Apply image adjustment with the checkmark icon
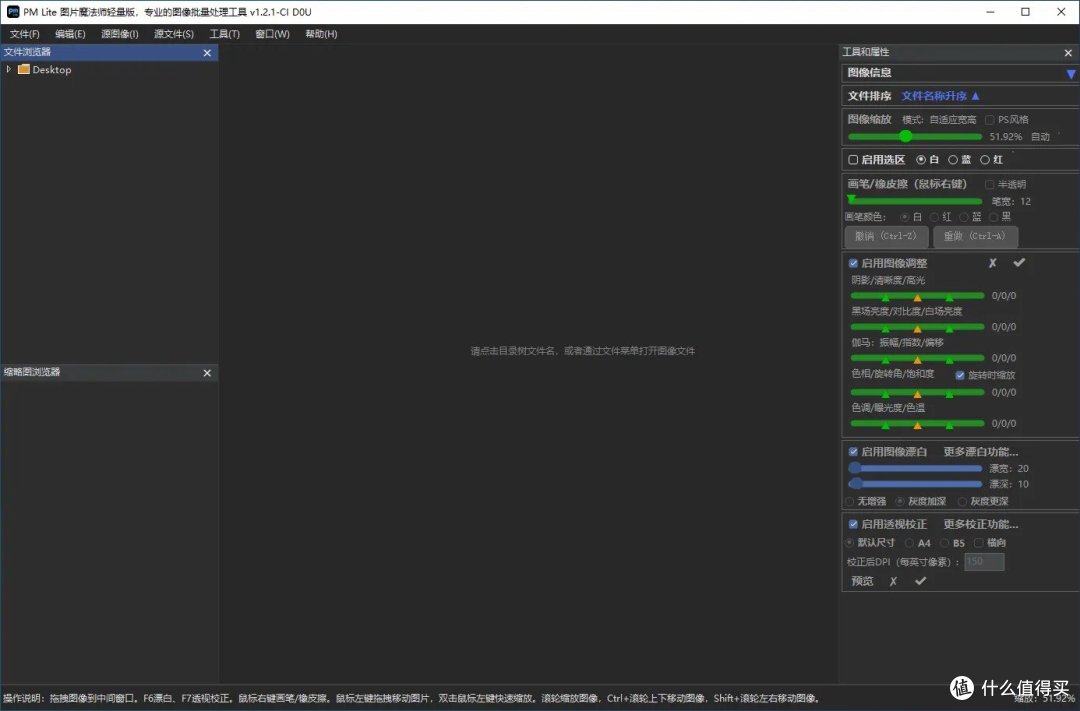 point(1019,263)
